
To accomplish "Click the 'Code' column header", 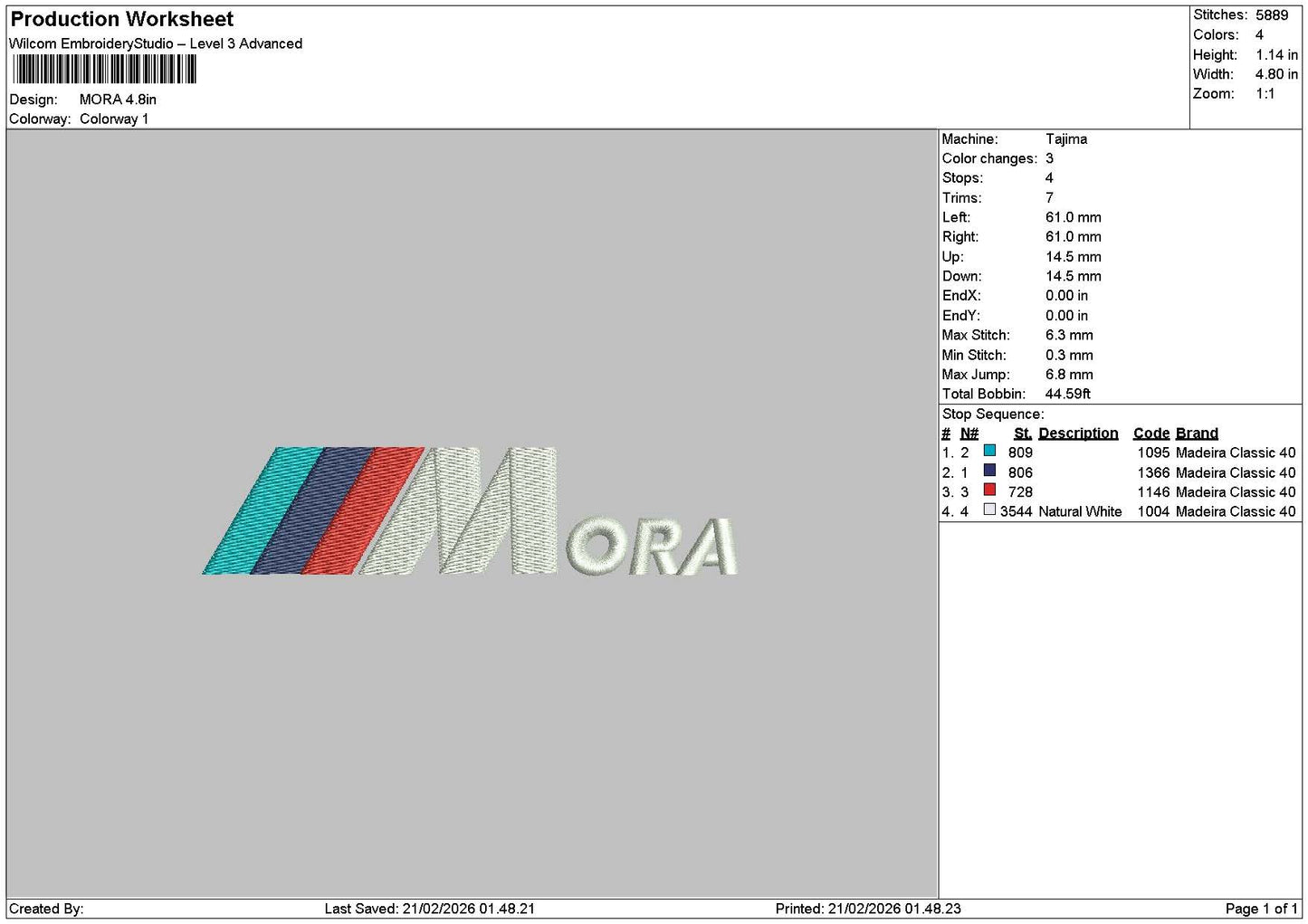I will point(1151,433).
